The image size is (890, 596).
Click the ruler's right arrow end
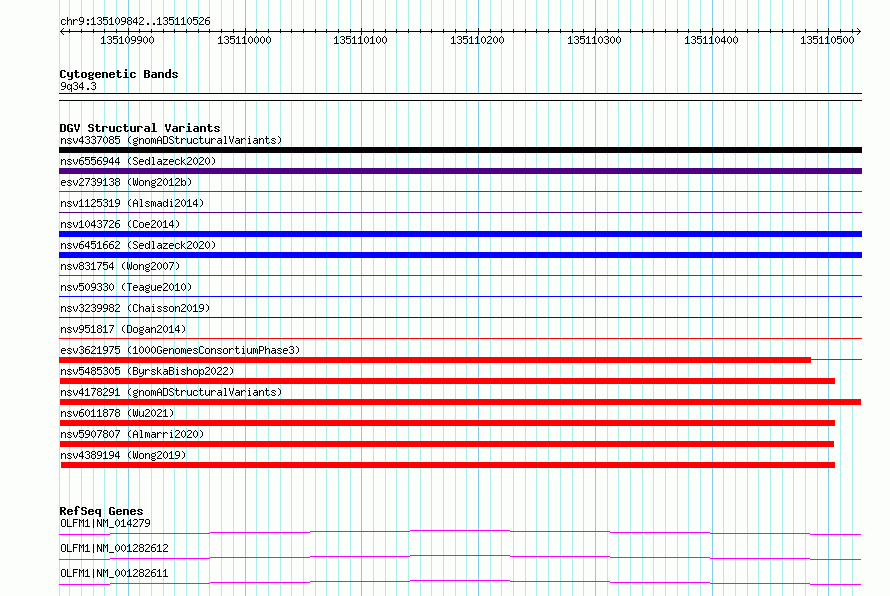point(859,32)
